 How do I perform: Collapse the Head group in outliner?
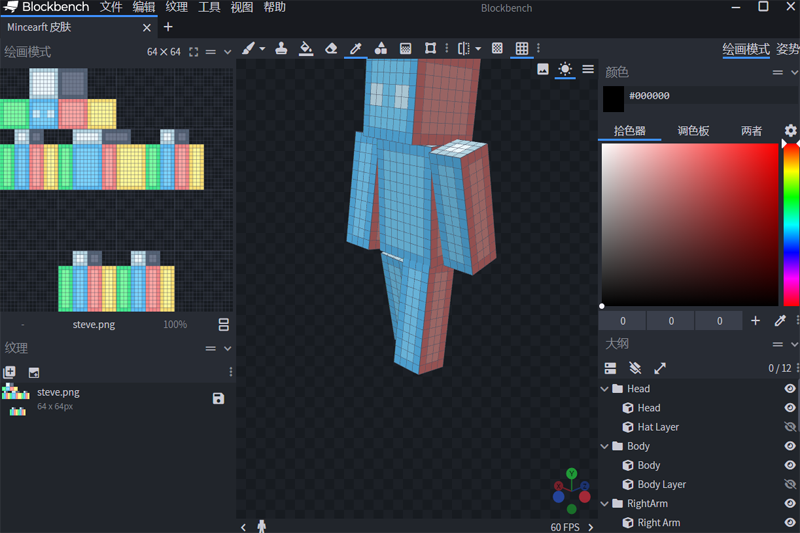pos(604,389)
